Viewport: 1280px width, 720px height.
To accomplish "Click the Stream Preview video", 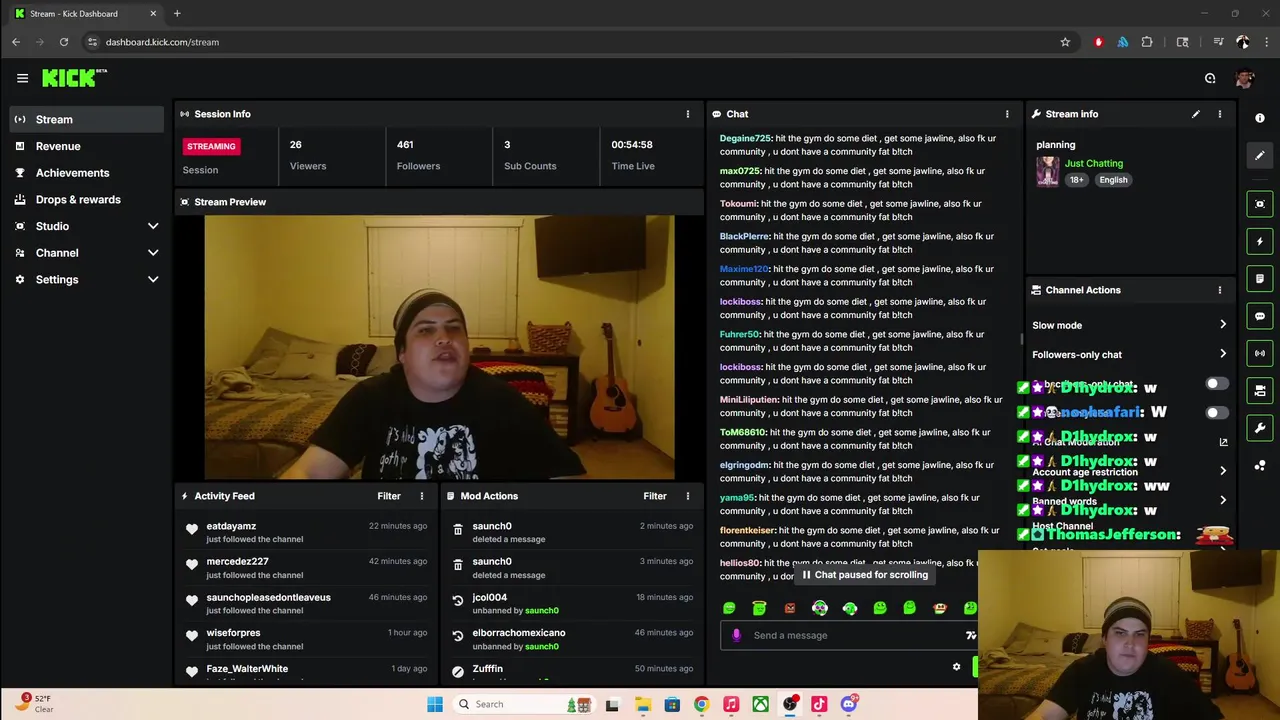I will tap(439, 347).
